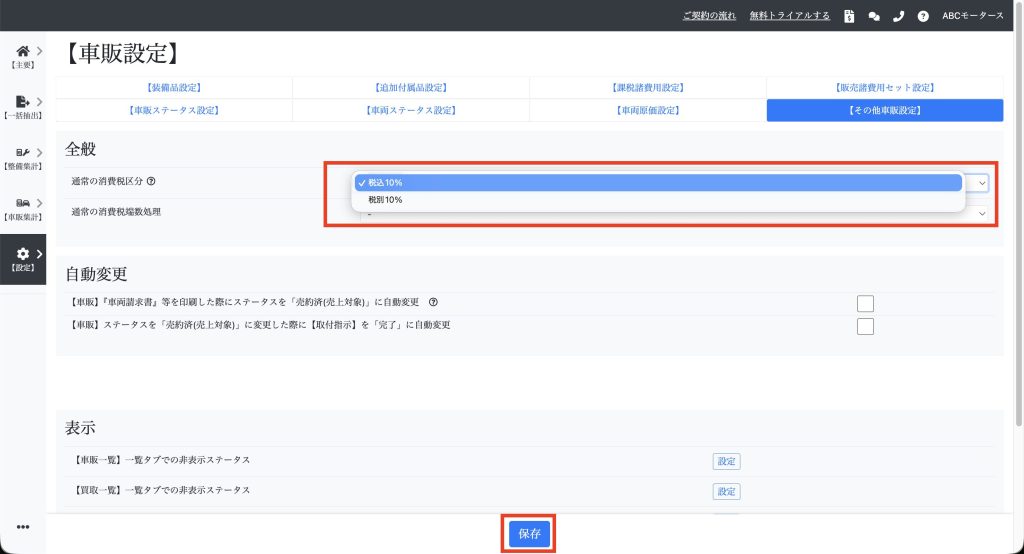1024x554 pixels.
Task: Click the phone icon in top bar
Action: (899, 16)
